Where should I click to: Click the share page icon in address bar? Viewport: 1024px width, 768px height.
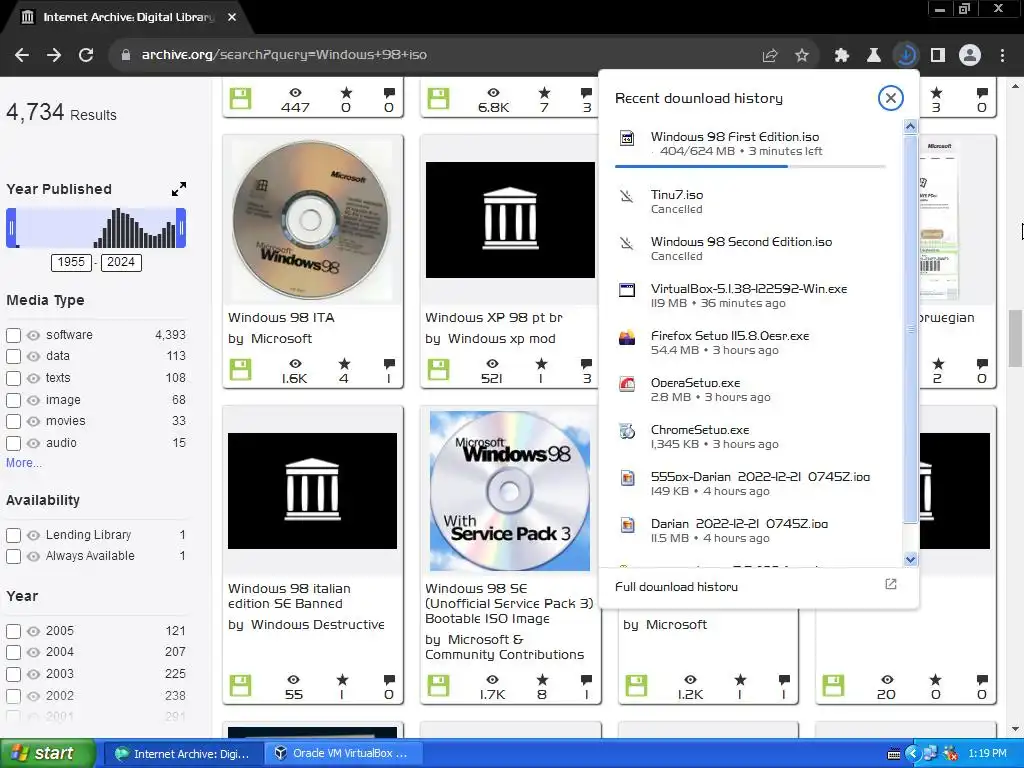(x=770, y=56)
